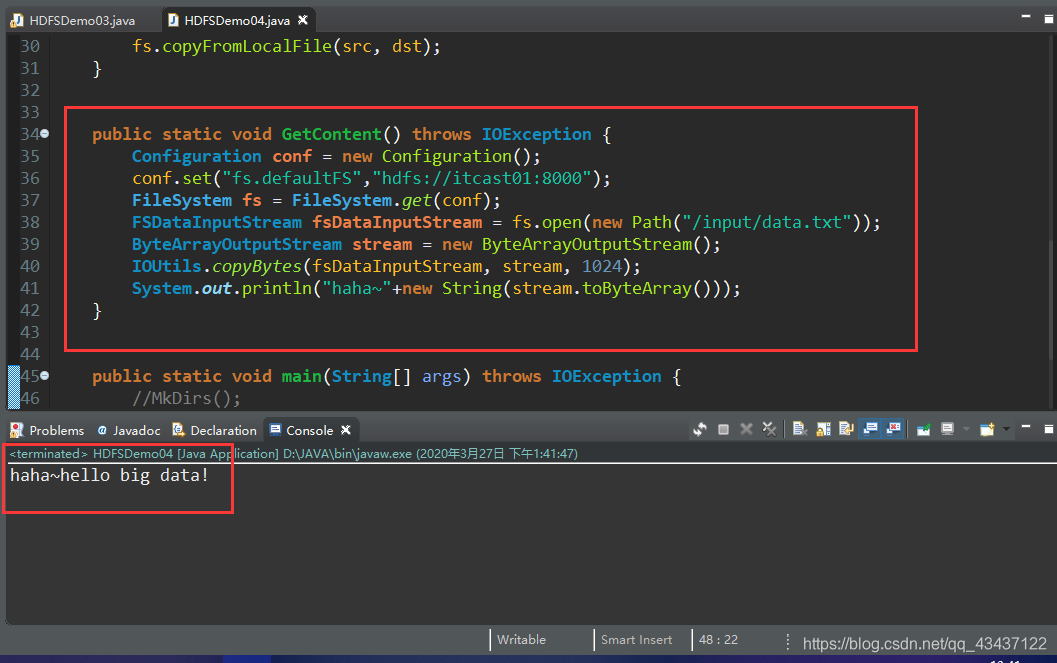Toggle Show Console When Standard Out Changes

click(x=871, y=429)
